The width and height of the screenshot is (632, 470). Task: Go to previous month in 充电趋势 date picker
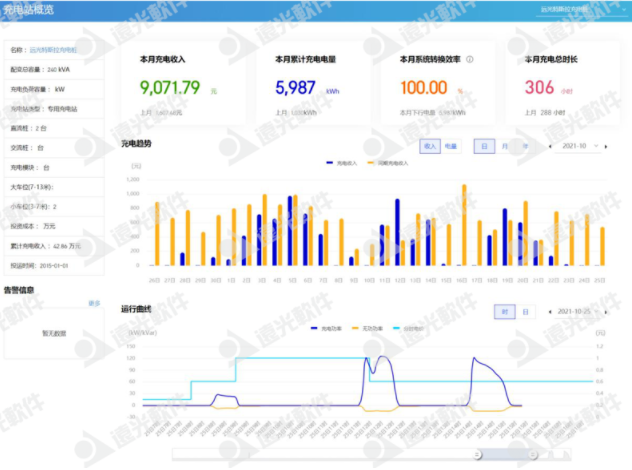[x=551, y=146]
